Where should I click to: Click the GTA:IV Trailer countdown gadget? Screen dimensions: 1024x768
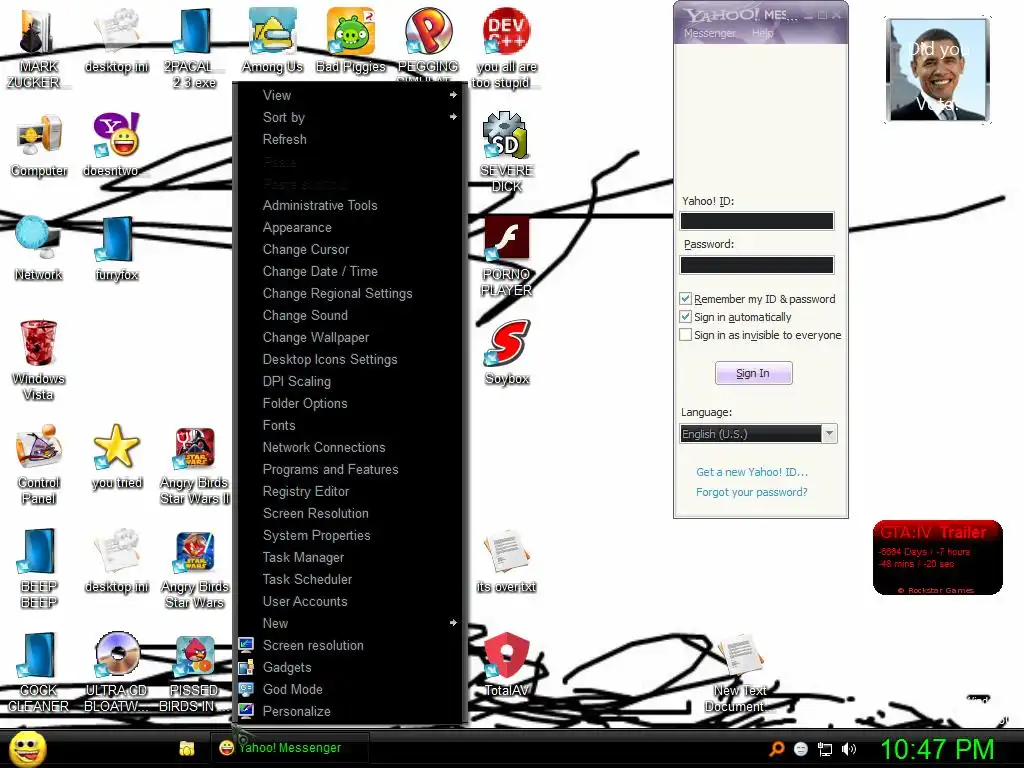pos(937,557)
